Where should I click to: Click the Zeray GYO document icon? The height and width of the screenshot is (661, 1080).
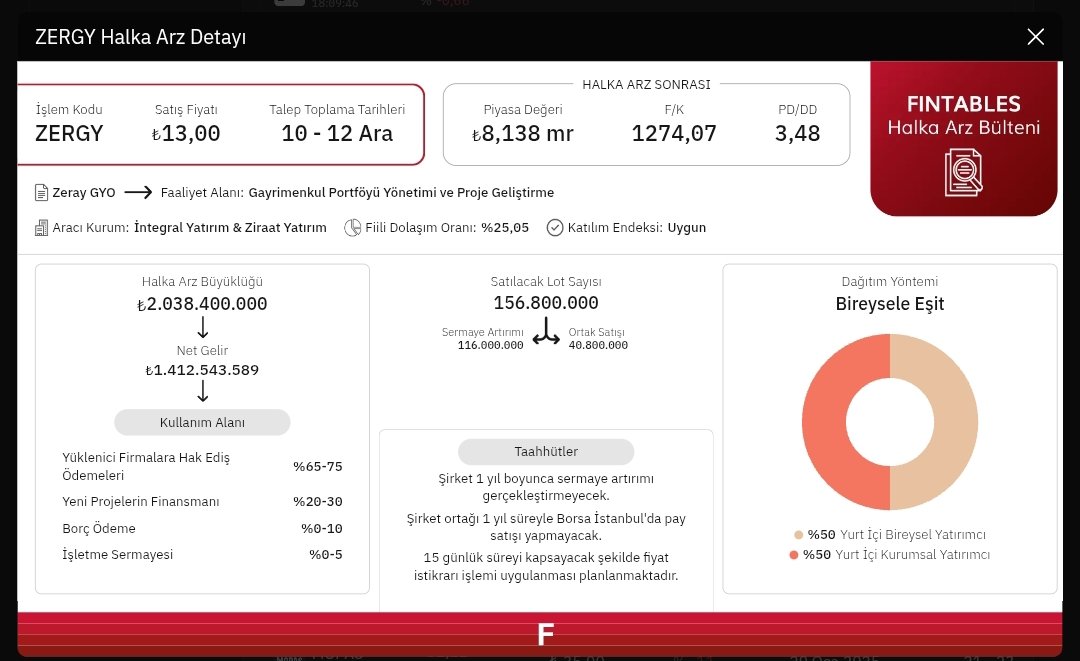click(x=41, y=193)
